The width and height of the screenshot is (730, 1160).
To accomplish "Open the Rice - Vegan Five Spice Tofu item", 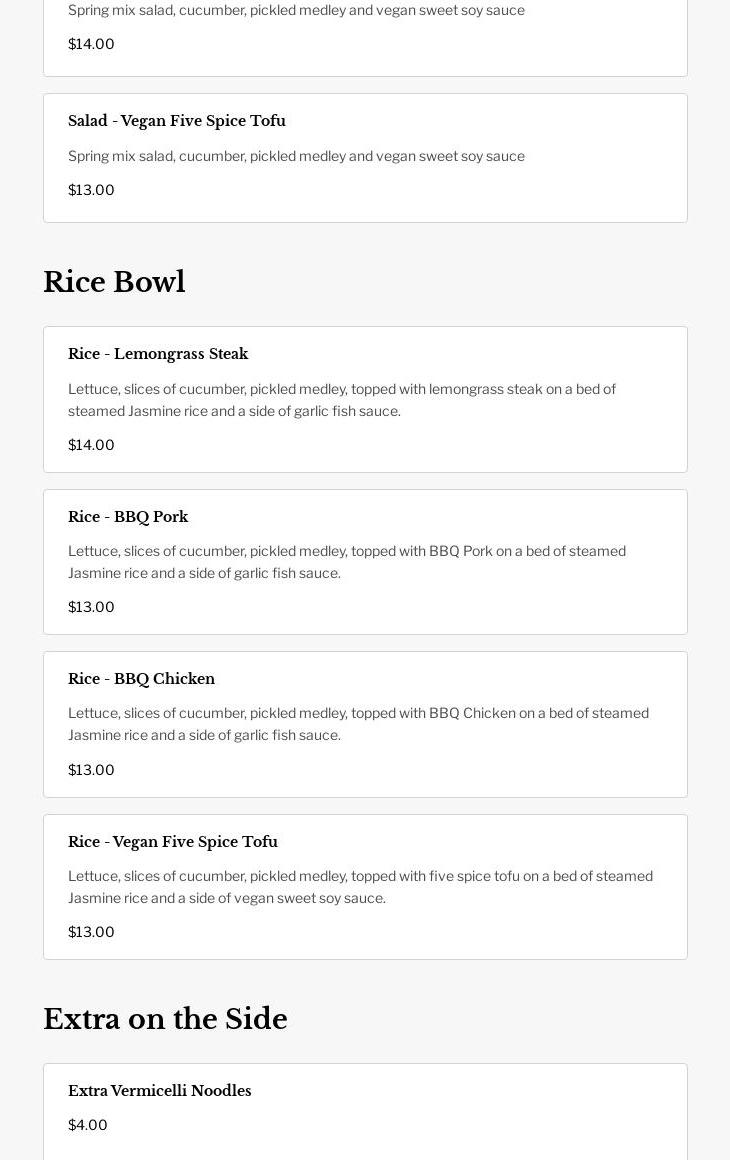I will [173, 842].
